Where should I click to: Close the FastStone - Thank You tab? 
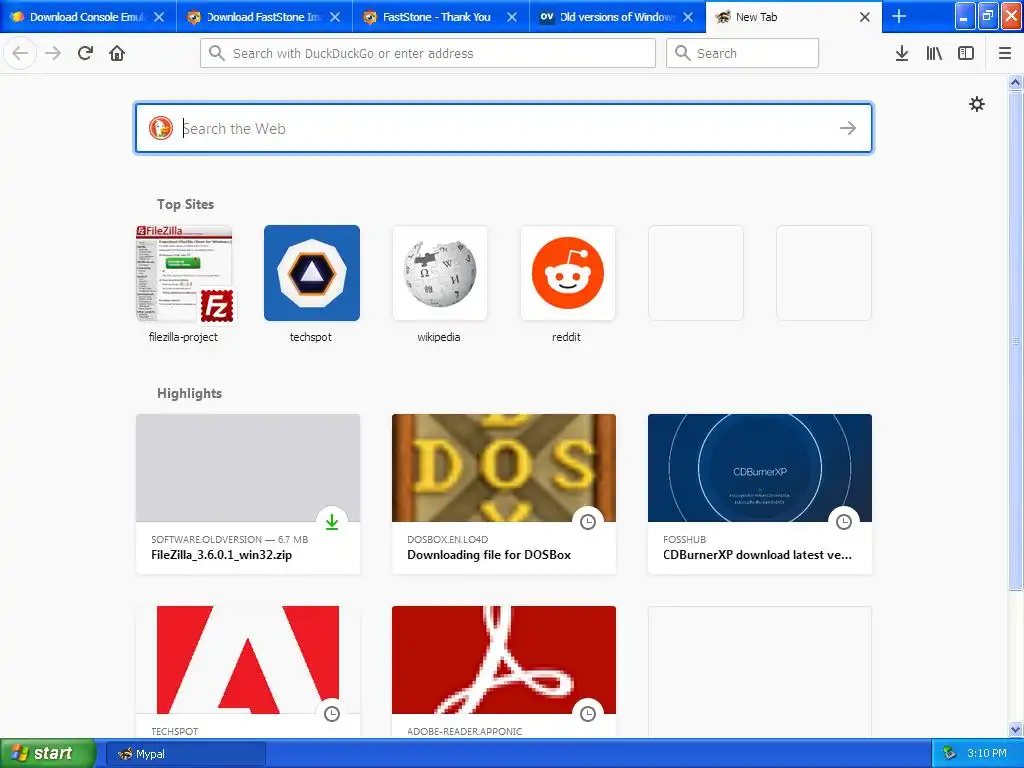tap(512, 17)
